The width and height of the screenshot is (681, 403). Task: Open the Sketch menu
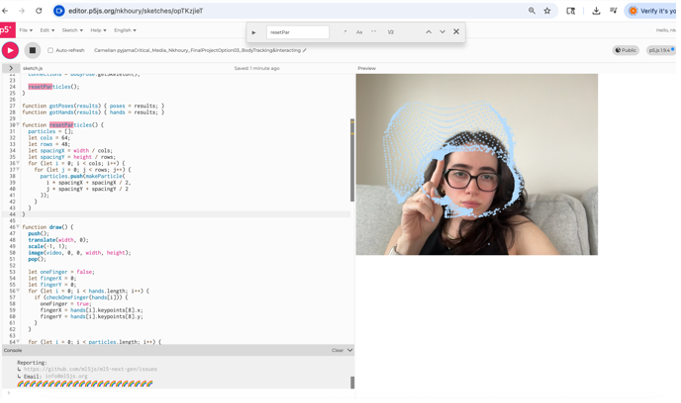point(72,30)
